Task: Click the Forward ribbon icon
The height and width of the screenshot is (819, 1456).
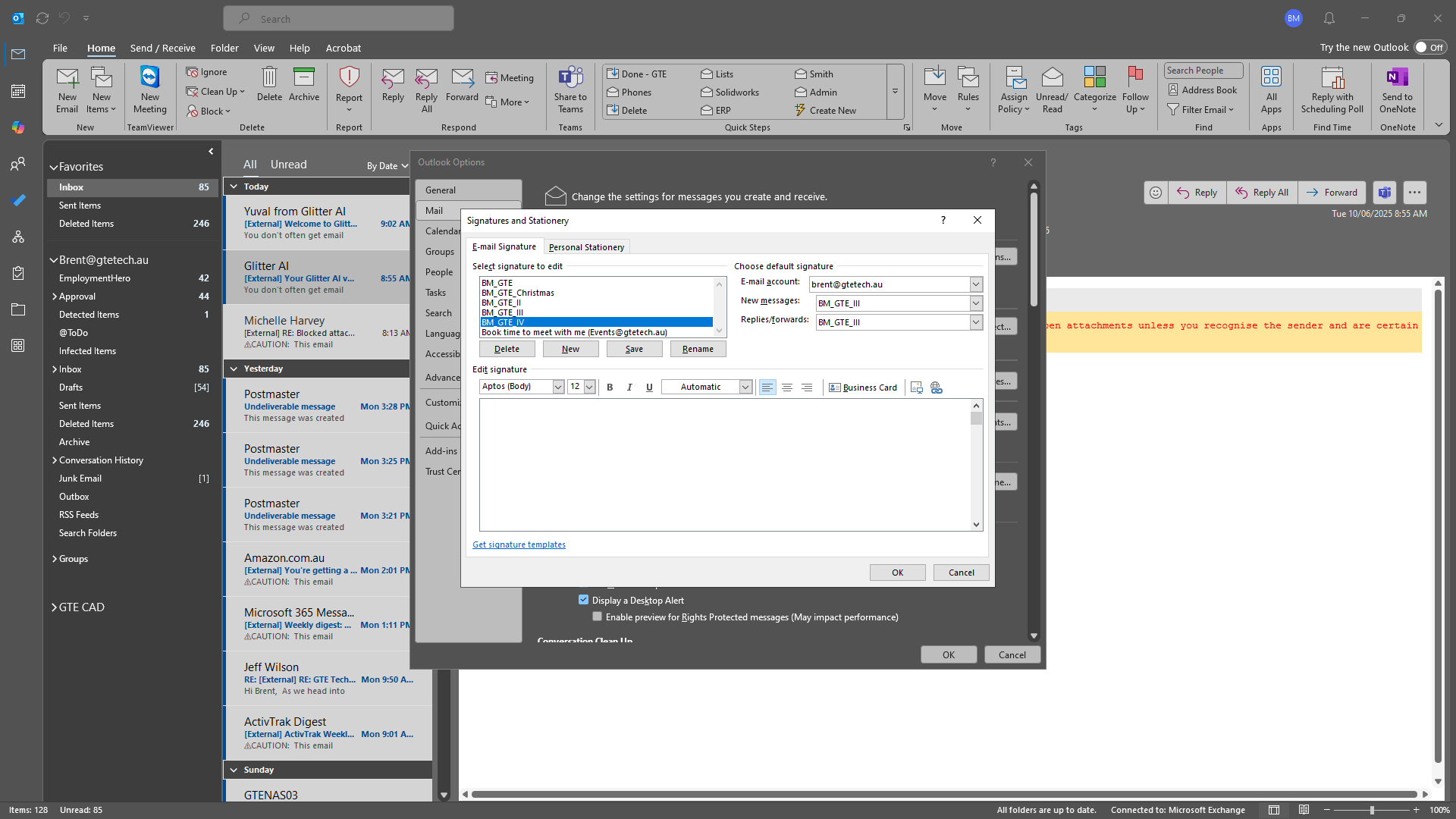Action: click(462, 84)
